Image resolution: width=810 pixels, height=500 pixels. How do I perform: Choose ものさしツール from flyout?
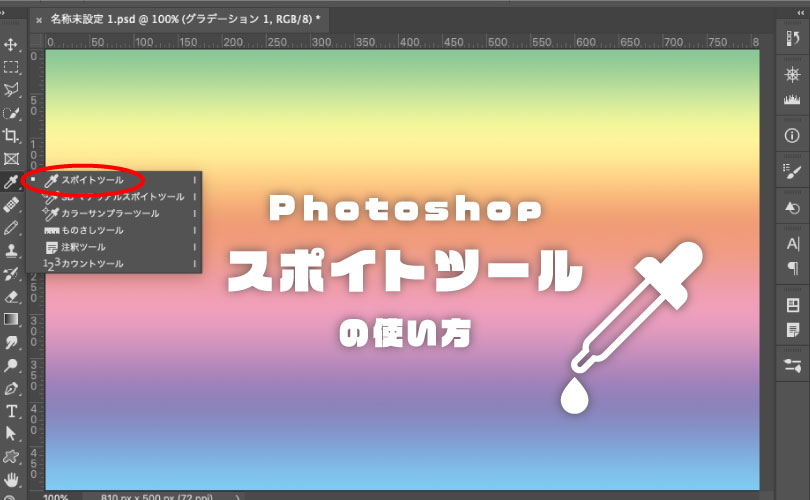point(114,230)
